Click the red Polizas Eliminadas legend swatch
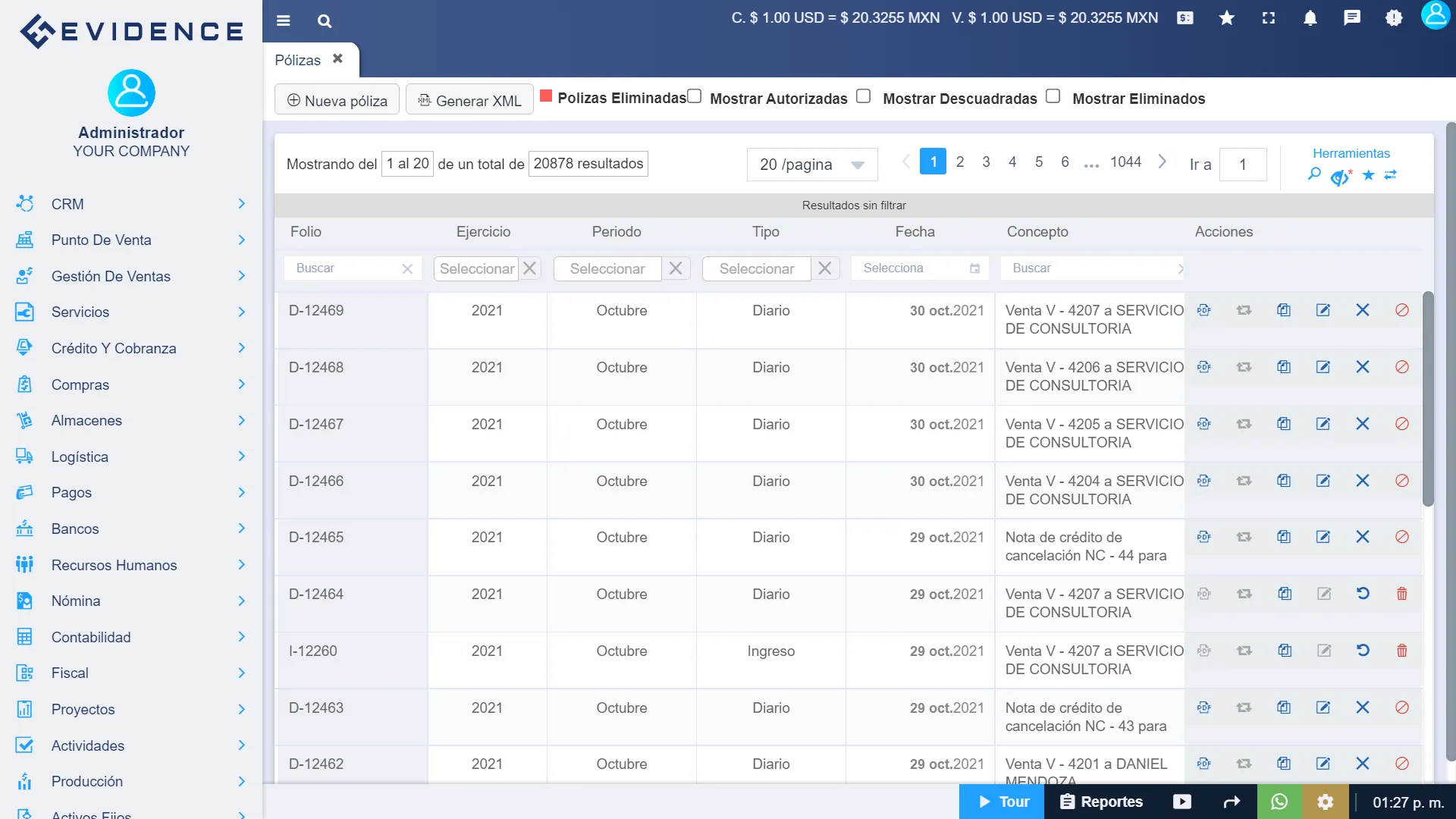The width and height of the screenshot is (1456, 819). [x=545, y=96]
